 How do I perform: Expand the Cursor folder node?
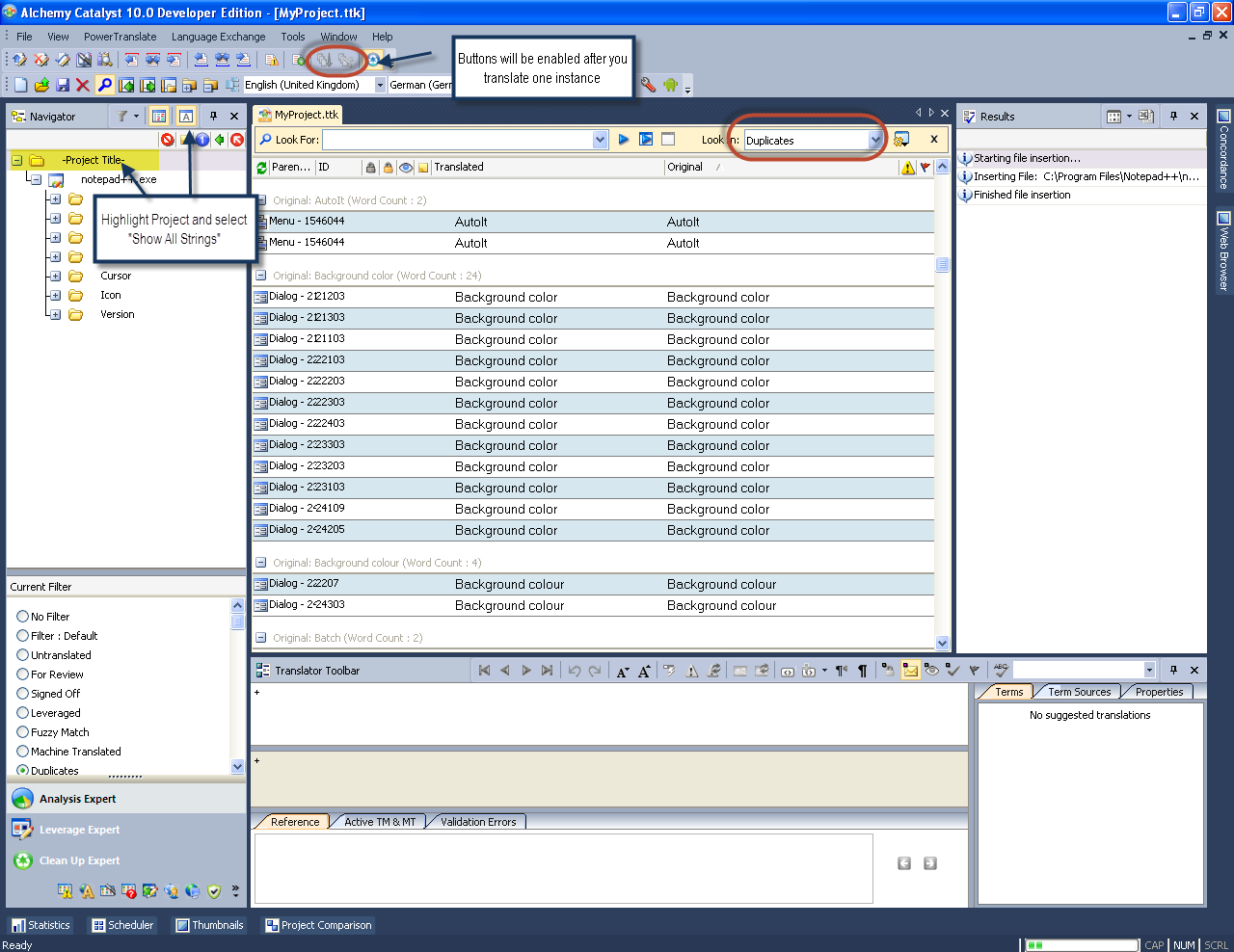tap(55, 277)
